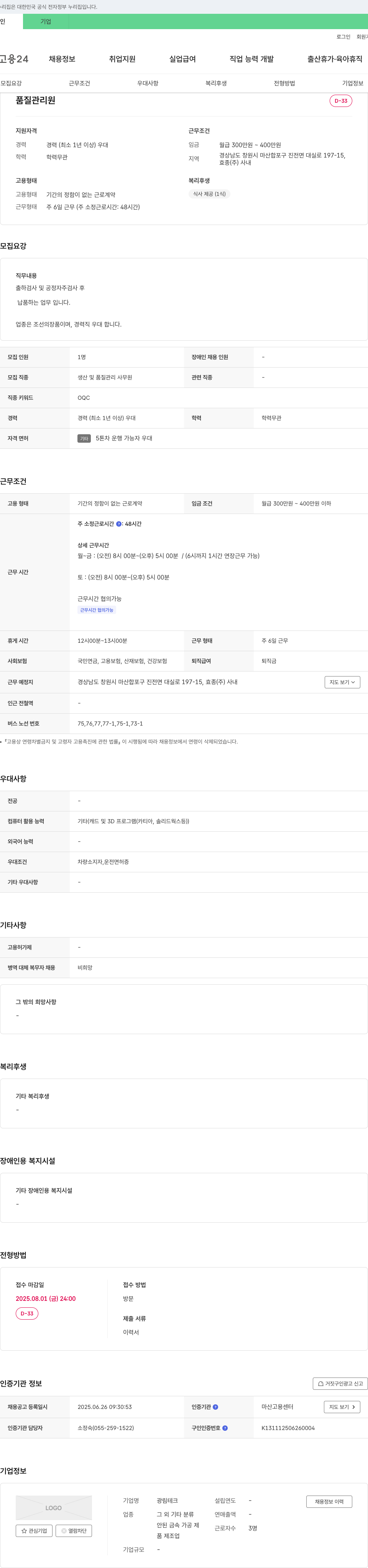
Task: Click the 주 소정근로시간 info icon
Action: (x=119, y=524)
